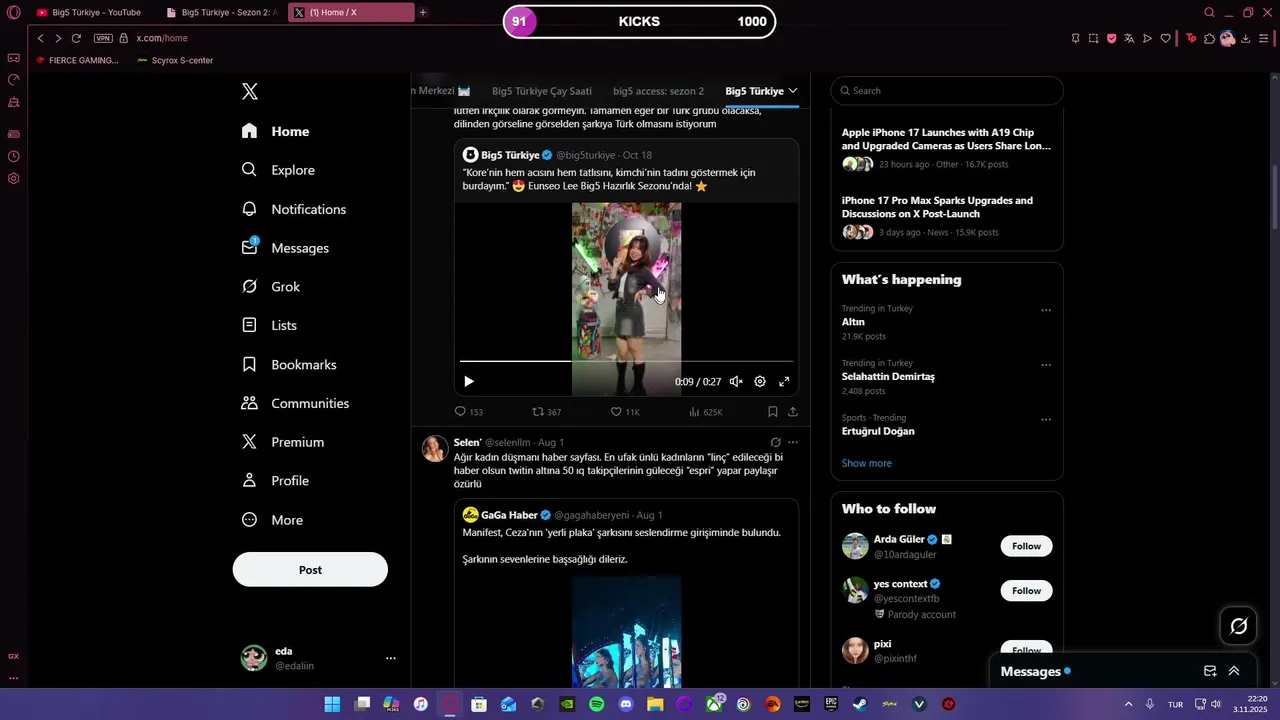This screenshot has height=720, width=1280.
Task: Open Notifications page
Action: [x=294, y=209]
